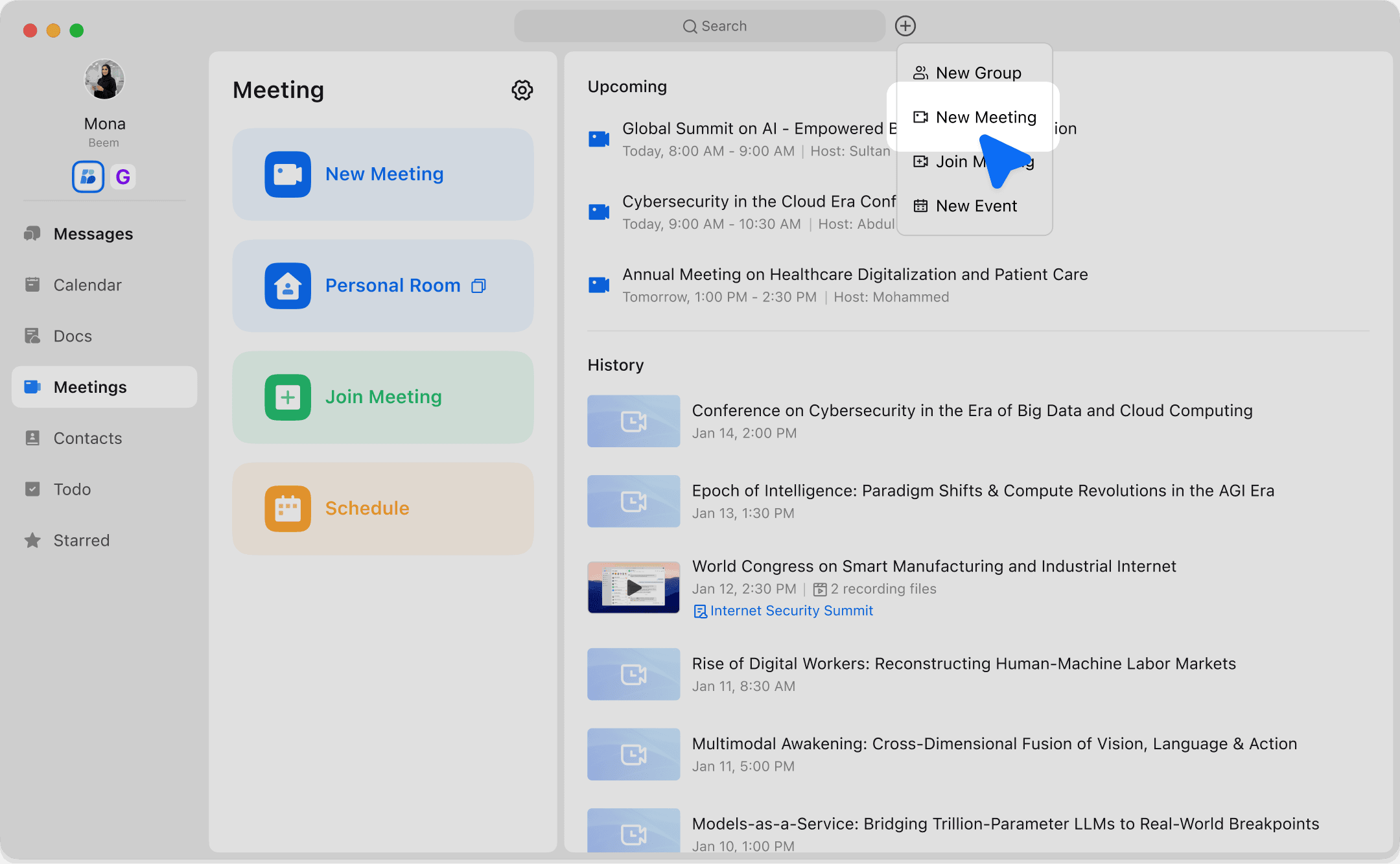1400x864 pixels.
Task: Click the plus icon next to Search
Action: coord(905,26)
